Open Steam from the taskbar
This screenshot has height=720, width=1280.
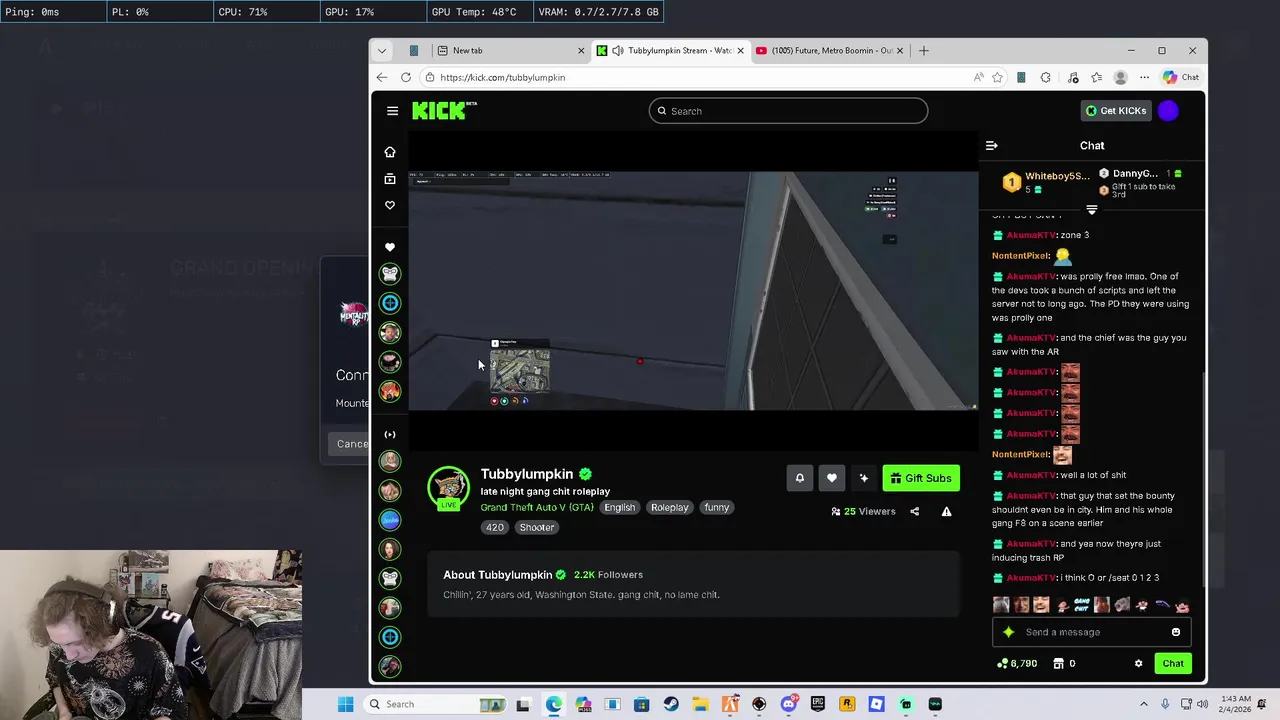tap(671, 704)
